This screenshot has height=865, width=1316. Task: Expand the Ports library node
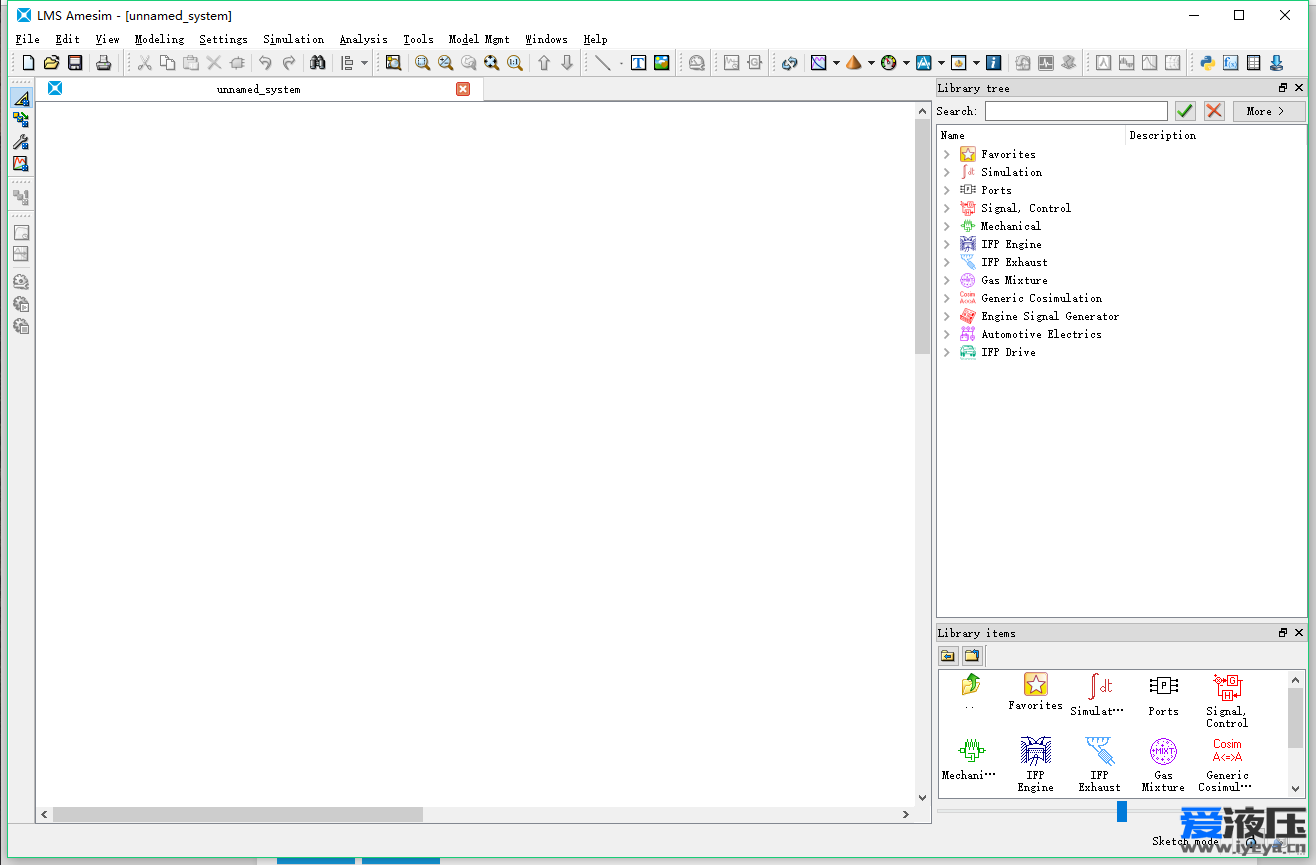pyautogui.click(x=947, y=190)
